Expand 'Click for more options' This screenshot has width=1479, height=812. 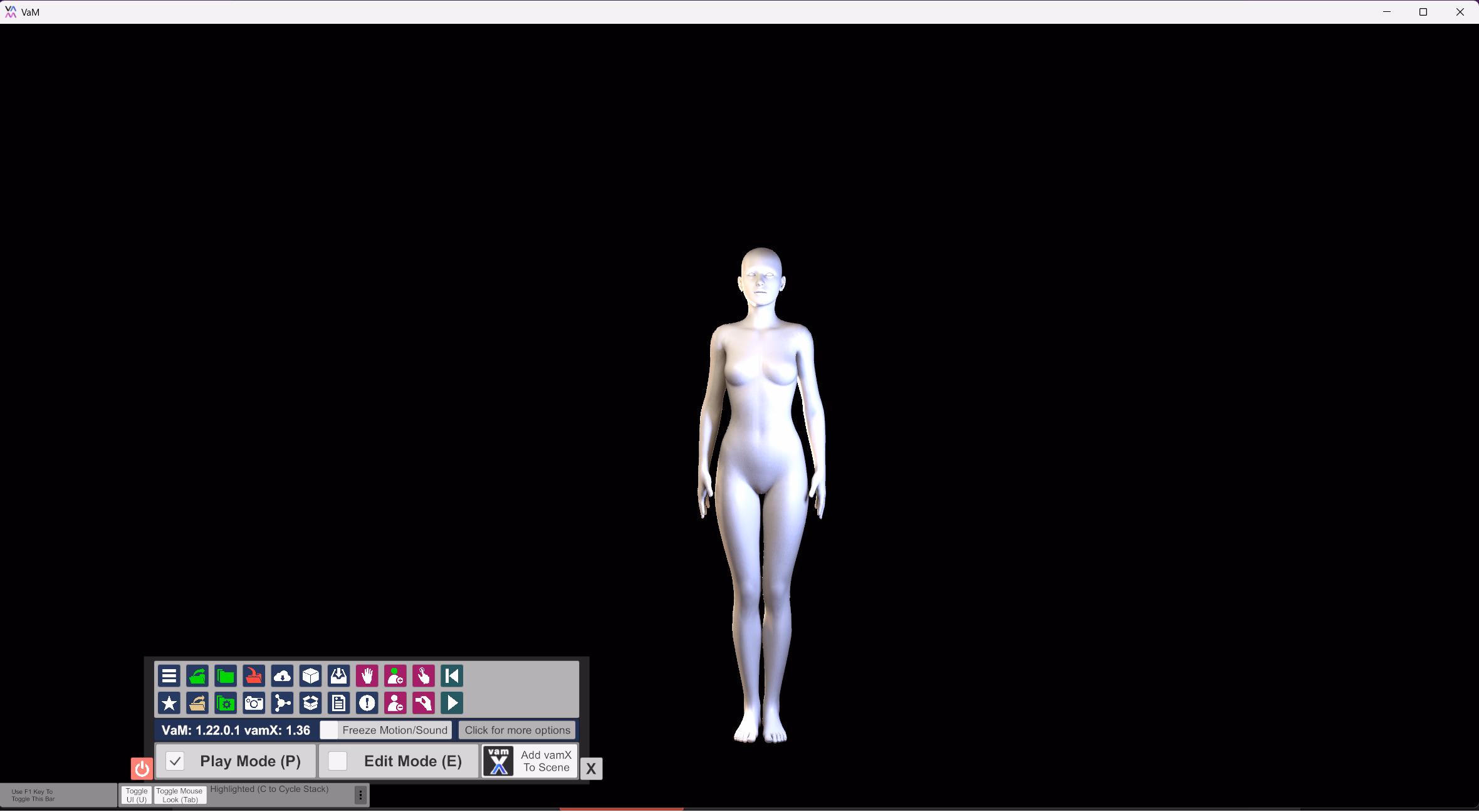pos(517,730)
